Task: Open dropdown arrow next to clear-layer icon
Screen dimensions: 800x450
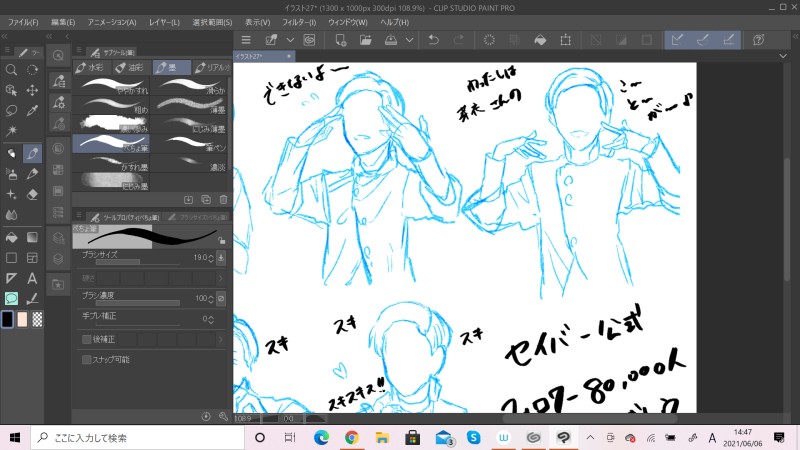Action: pos(290,40)
